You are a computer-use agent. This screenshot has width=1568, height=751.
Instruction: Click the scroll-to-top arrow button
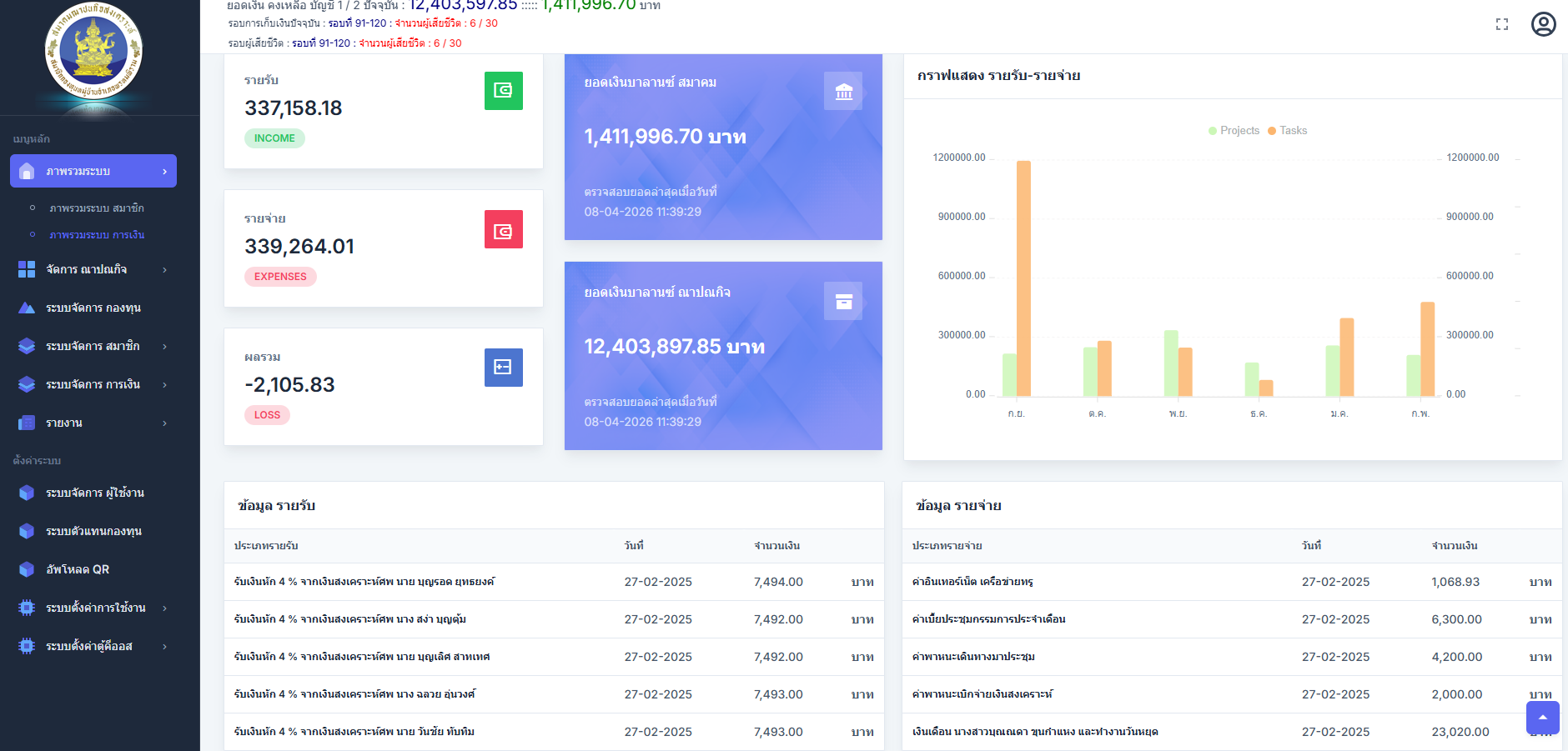click(x=1543, y=717)
